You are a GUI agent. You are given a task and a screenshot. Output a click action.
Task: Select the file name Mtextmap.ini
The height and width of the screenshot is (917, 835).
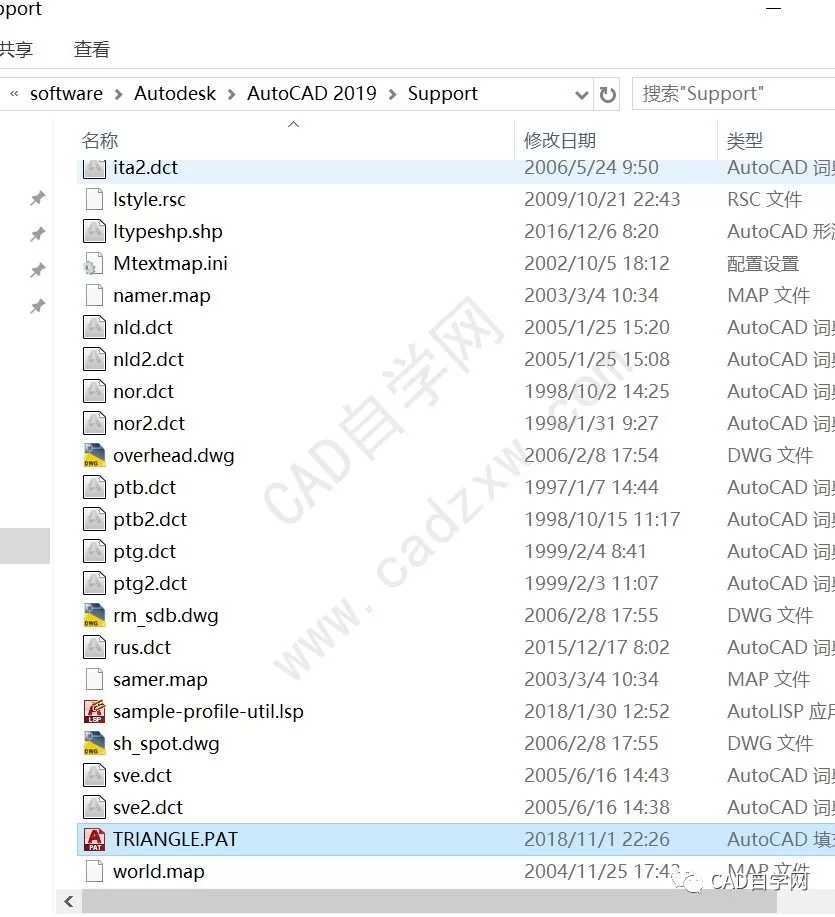170,264
